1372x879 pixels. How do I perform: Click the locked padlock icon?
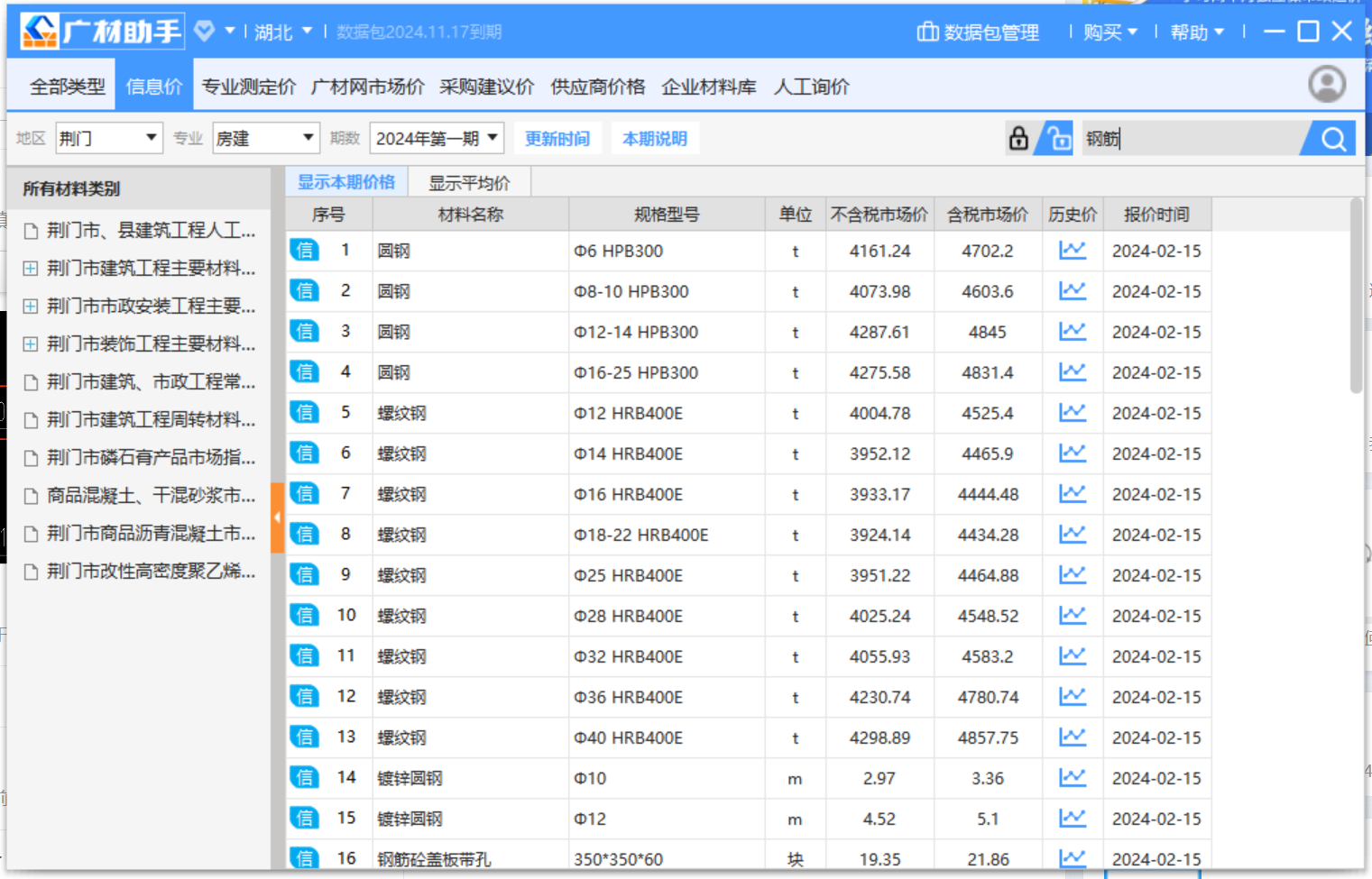(1018, 138)
